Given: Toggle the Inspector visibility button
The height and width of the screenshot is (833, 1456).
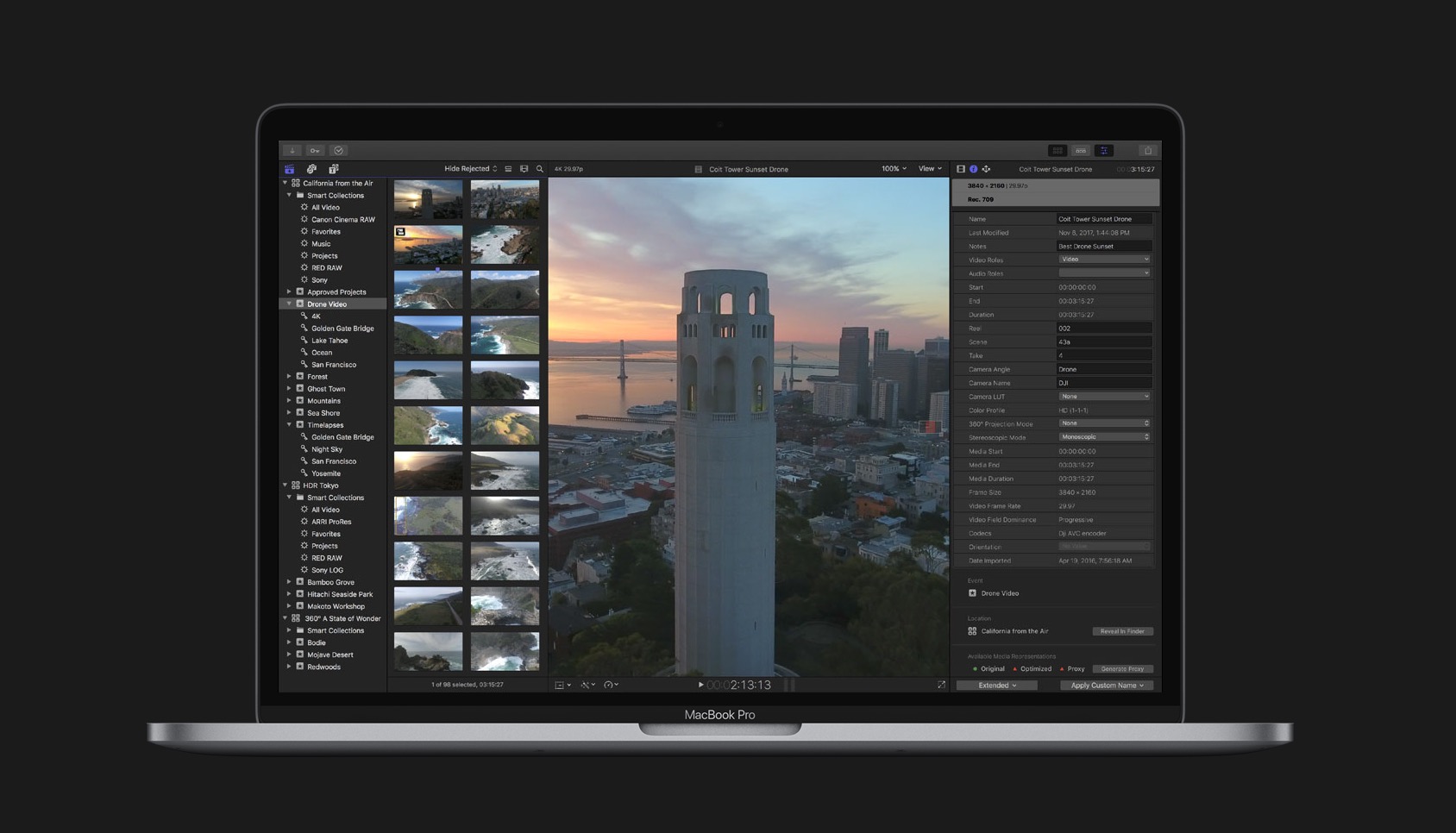Looking at the screenshot, I should pos(1104,150).
